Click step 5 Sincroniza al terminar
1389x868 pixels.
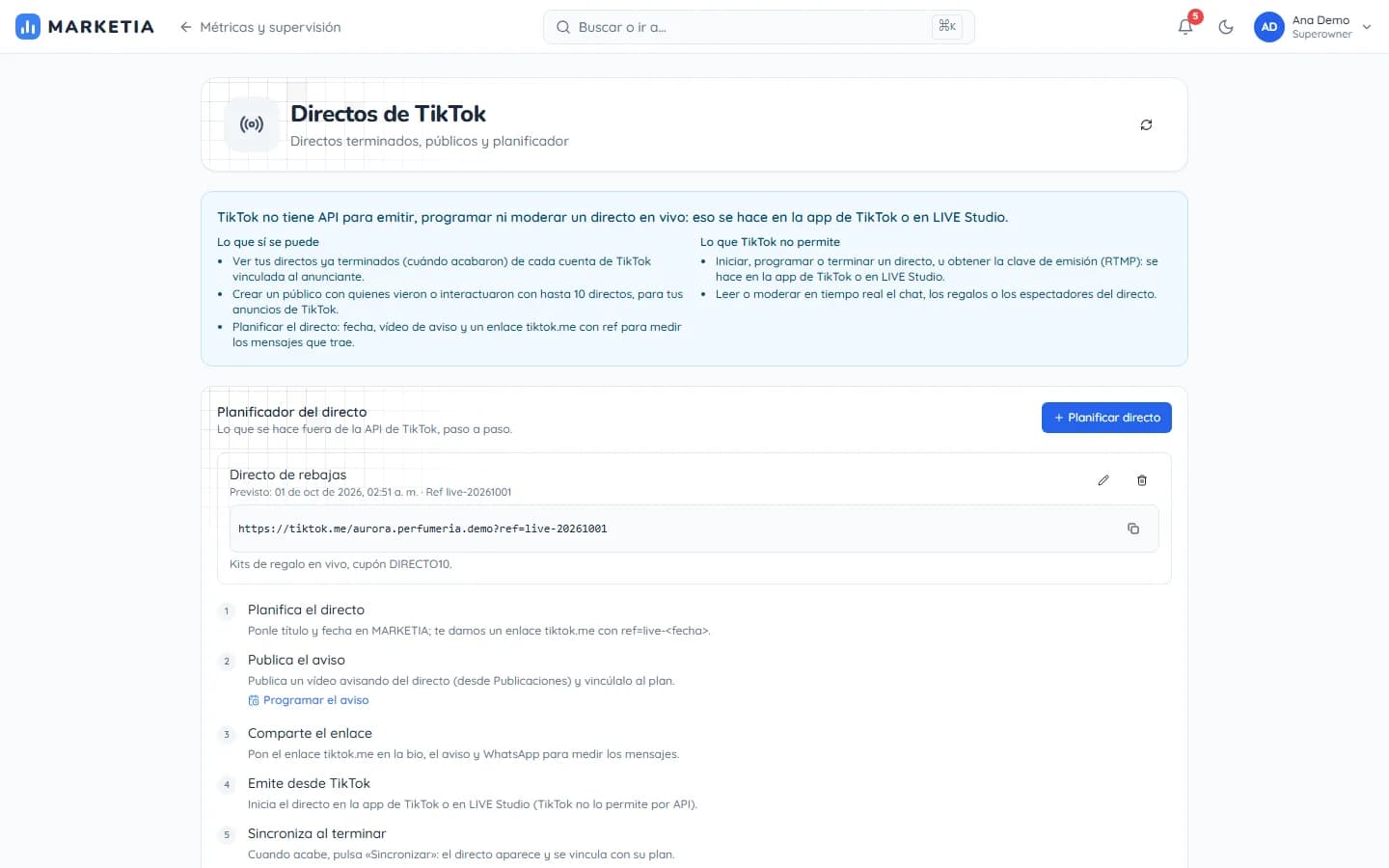pyautogui.click(x=316, y=833)
